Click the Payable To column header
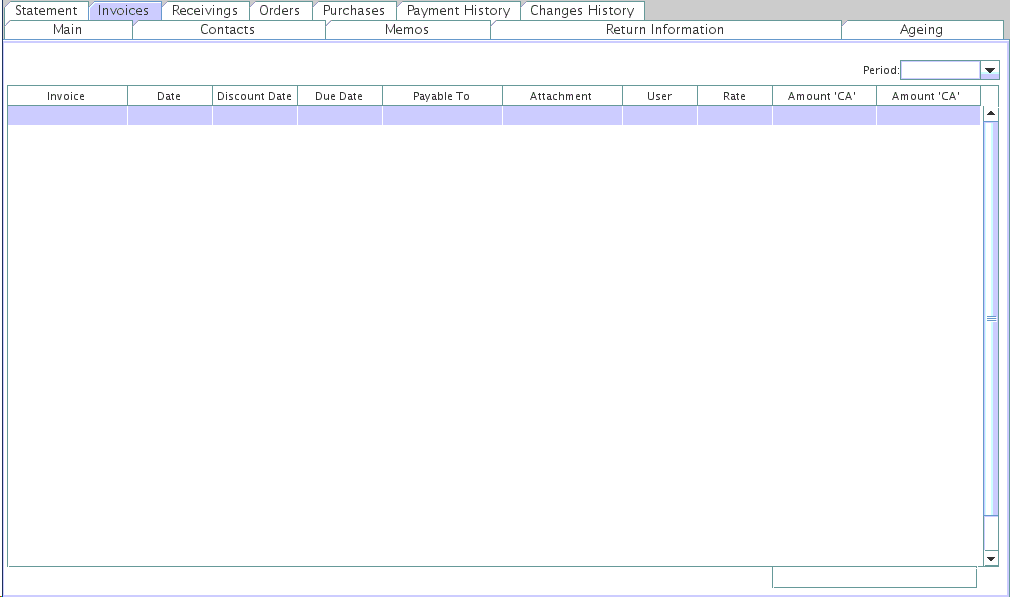Screen dimensions: 1011x597 tap(441, 96)
